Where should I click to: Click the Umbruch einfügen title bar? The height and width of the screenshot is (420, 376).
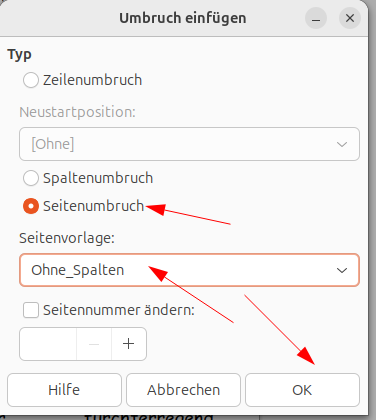pyautogui.click(x=183, y=18)
